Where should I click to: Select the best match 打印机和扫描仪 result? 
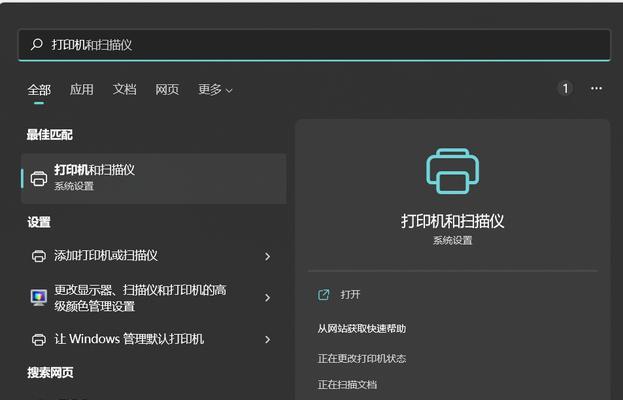154,179
